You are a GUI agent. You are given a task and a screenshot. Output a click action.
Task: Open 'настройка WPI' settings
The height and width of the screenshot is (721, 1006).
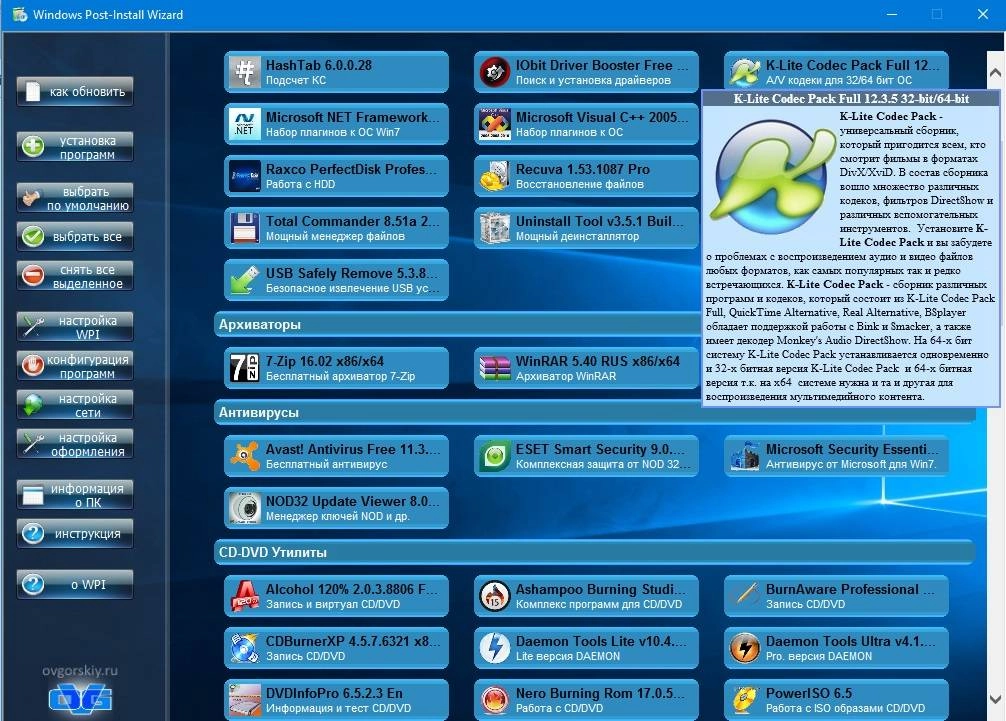point(75,327)
